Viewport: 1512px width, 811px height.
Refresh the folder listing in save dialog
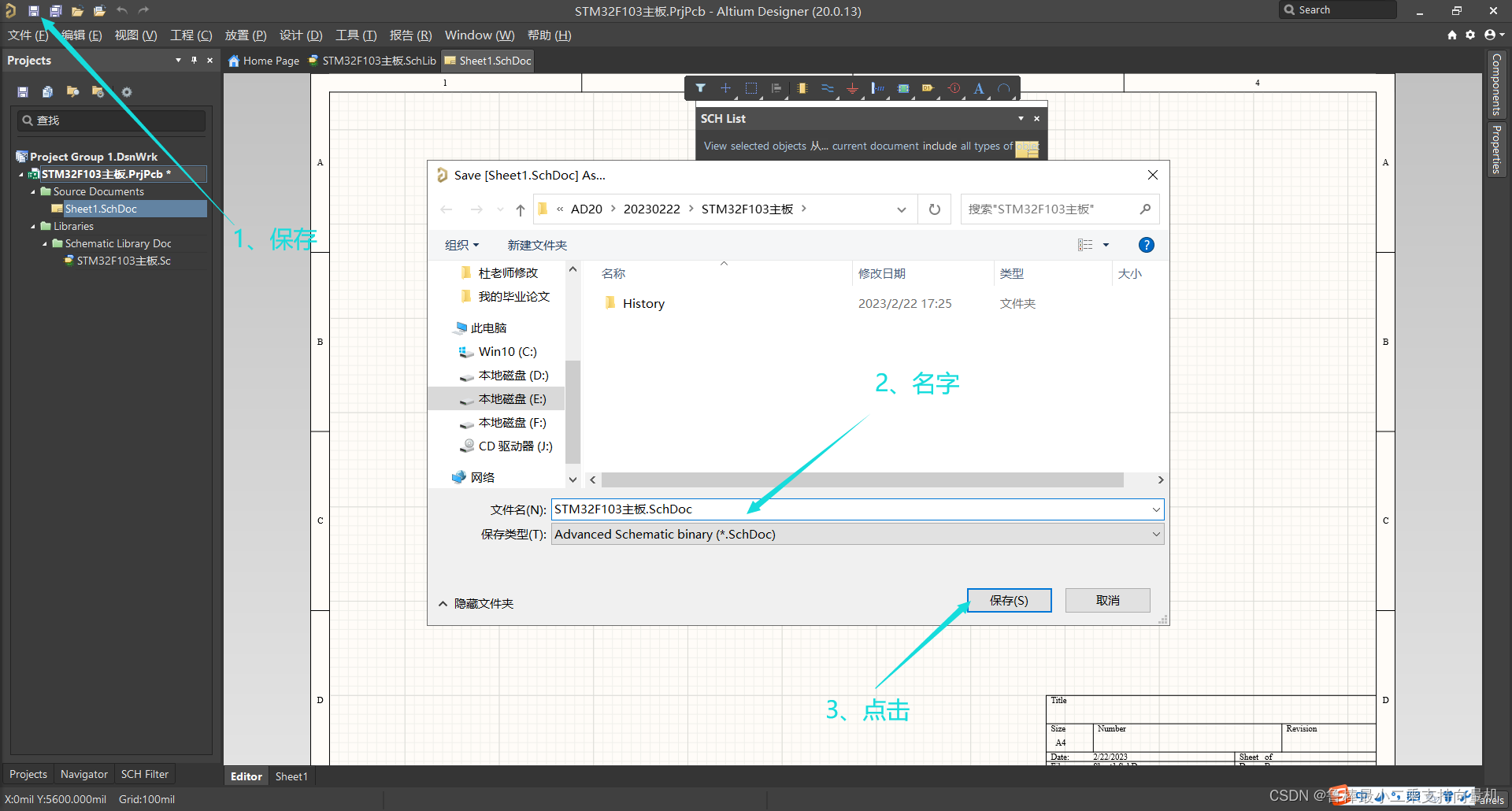(x=935, y=209)
